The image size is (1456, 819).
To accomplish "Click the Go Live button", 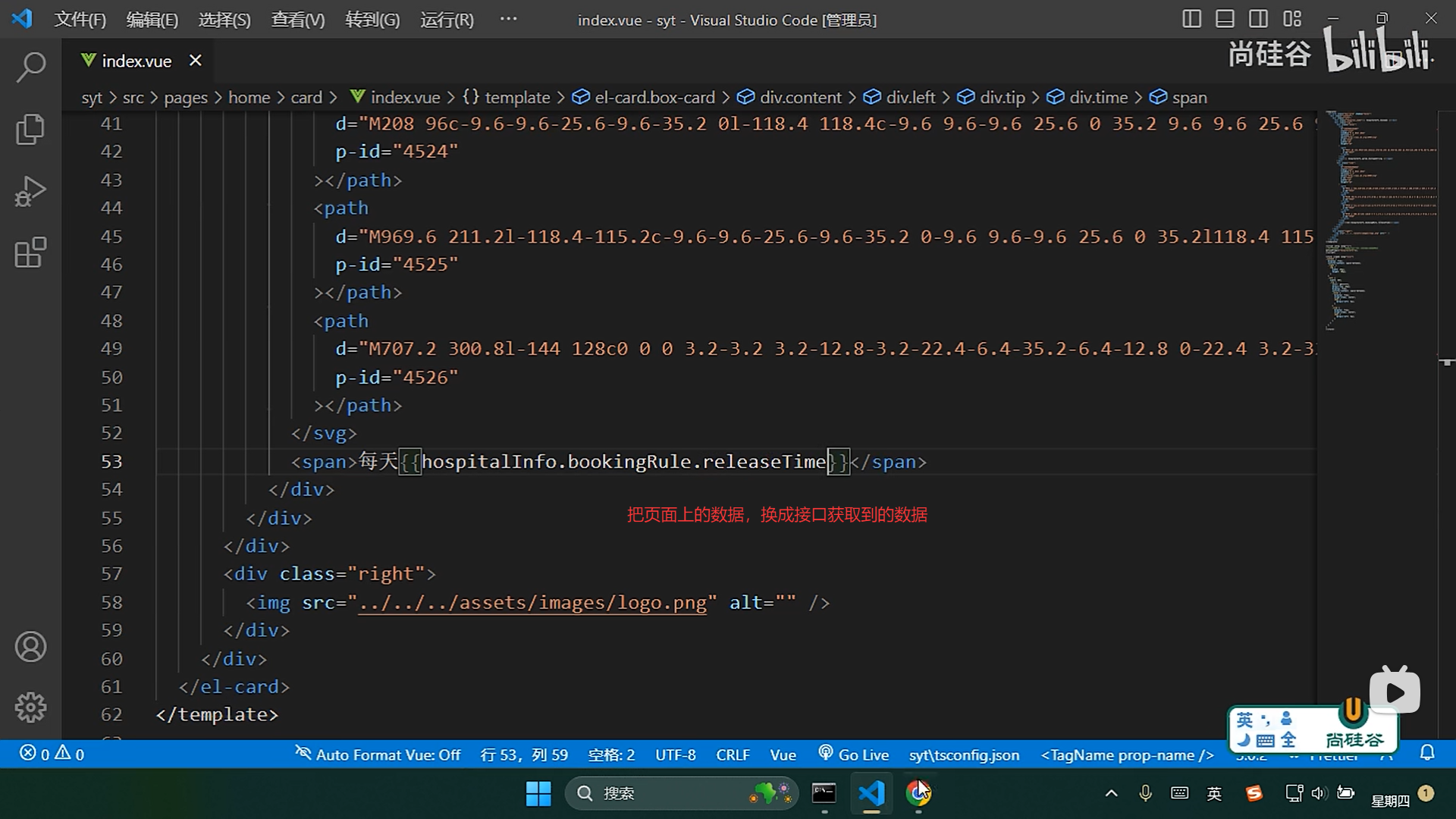I will (854, 755).
